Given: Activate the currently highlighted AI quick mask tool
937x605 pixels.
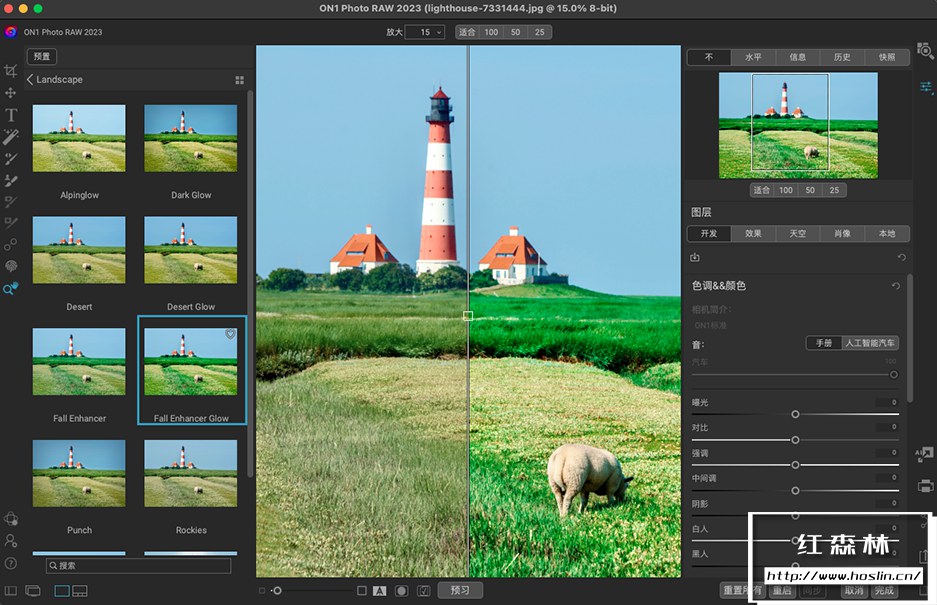Looking at the screenshot, I should coord(13,288).
